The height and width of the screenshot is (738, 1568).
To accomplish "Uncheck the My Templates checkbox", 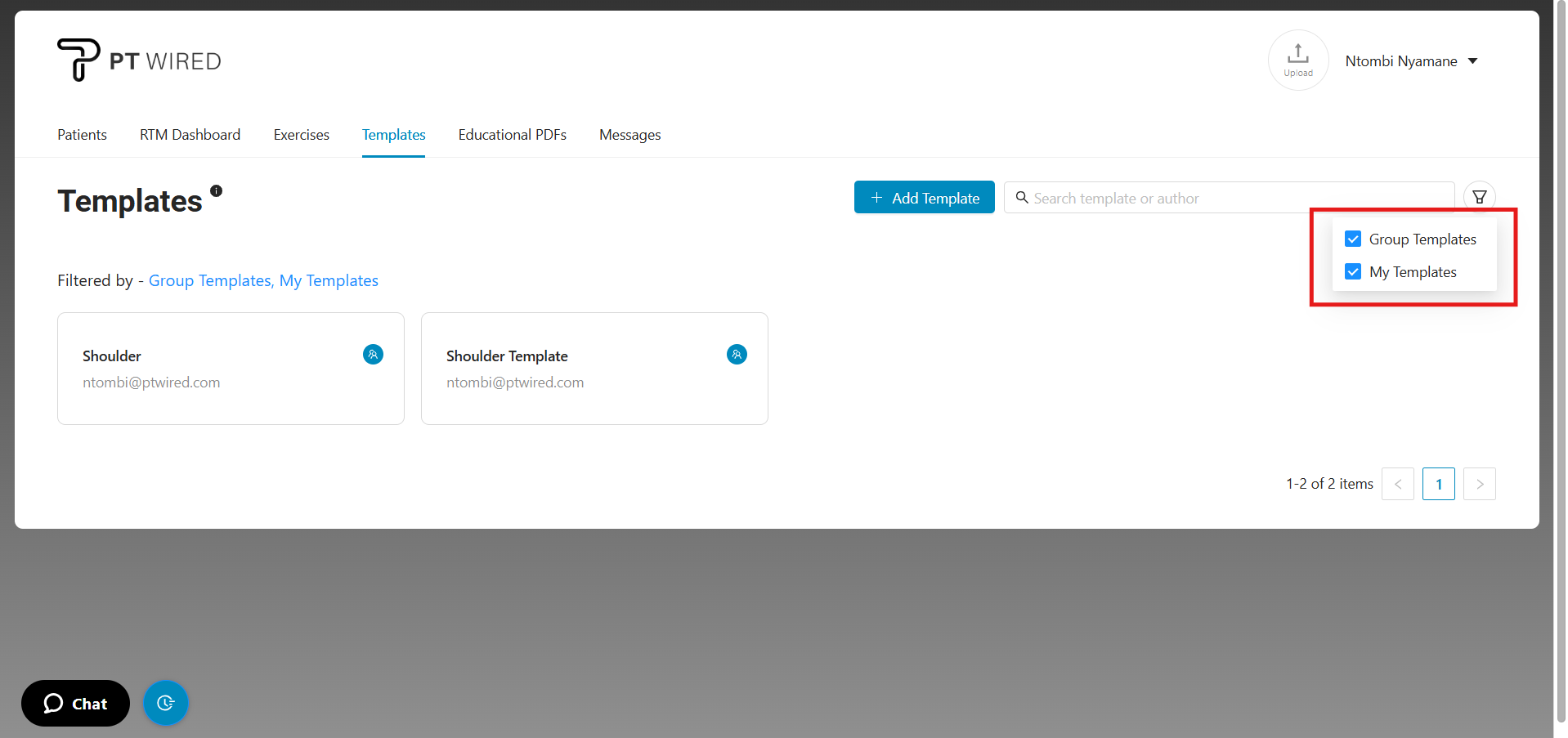I will (x=1353, y=271).
